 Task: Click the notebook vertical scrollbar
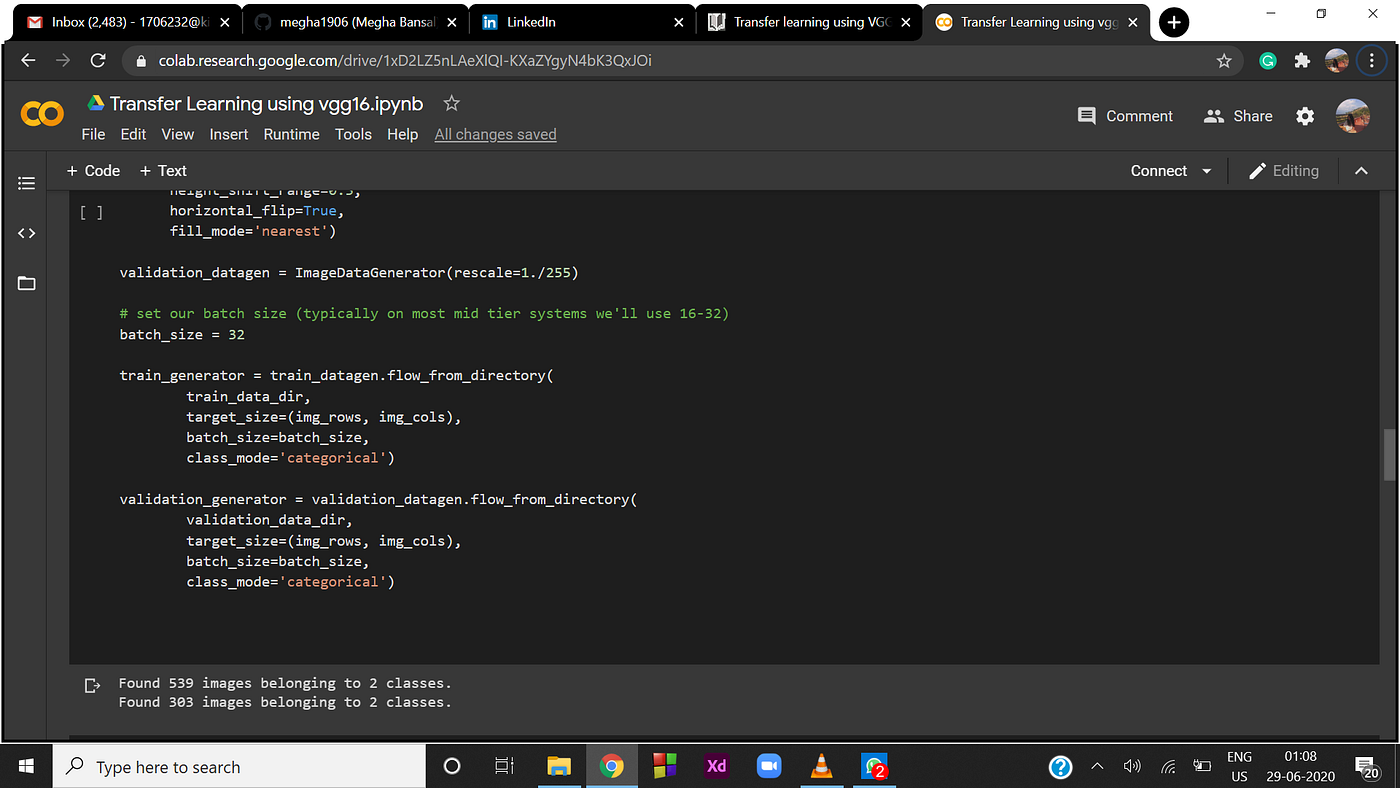pos(1389,455)
